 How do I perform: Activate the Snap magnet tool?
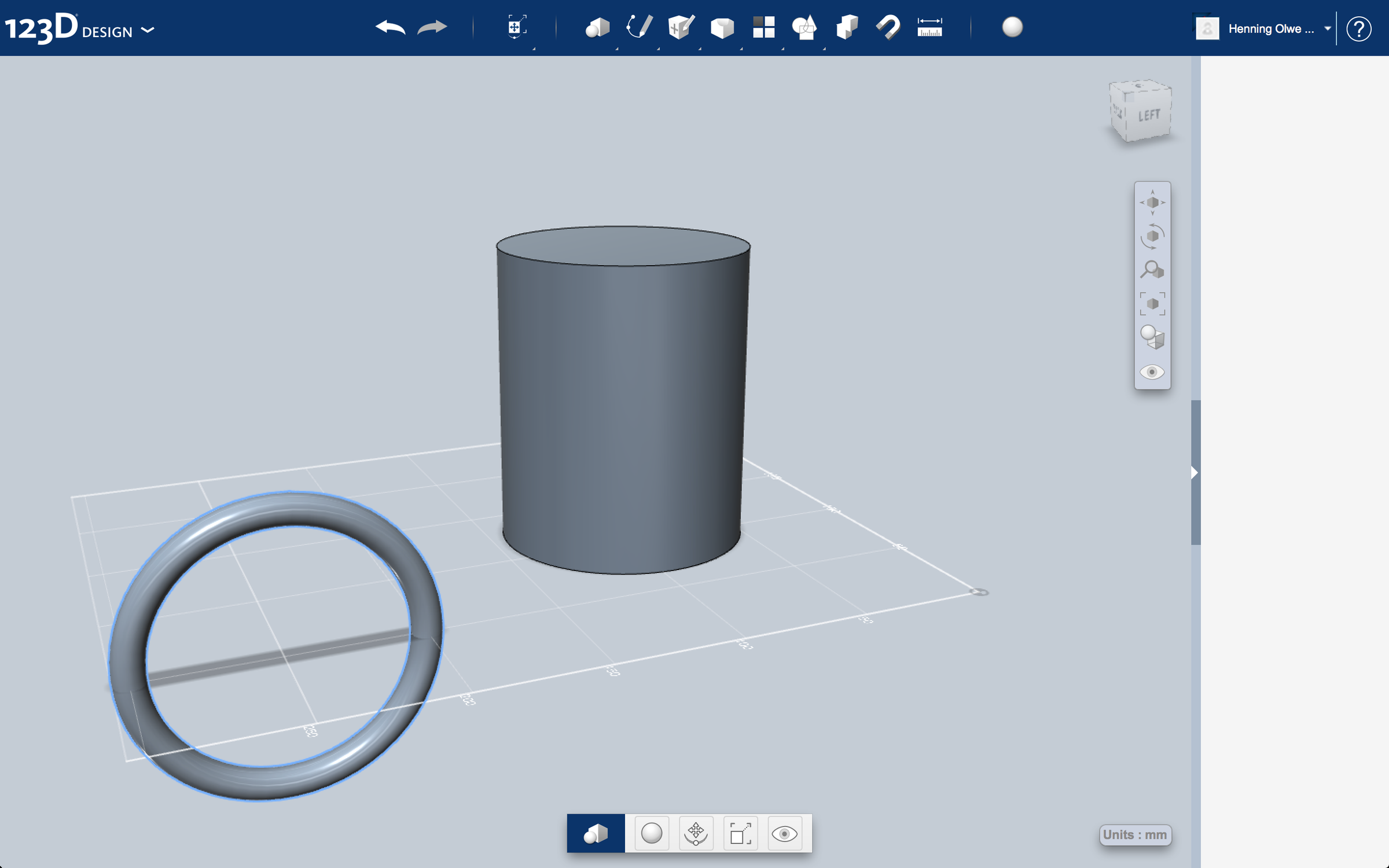click(x=888, y=27)
